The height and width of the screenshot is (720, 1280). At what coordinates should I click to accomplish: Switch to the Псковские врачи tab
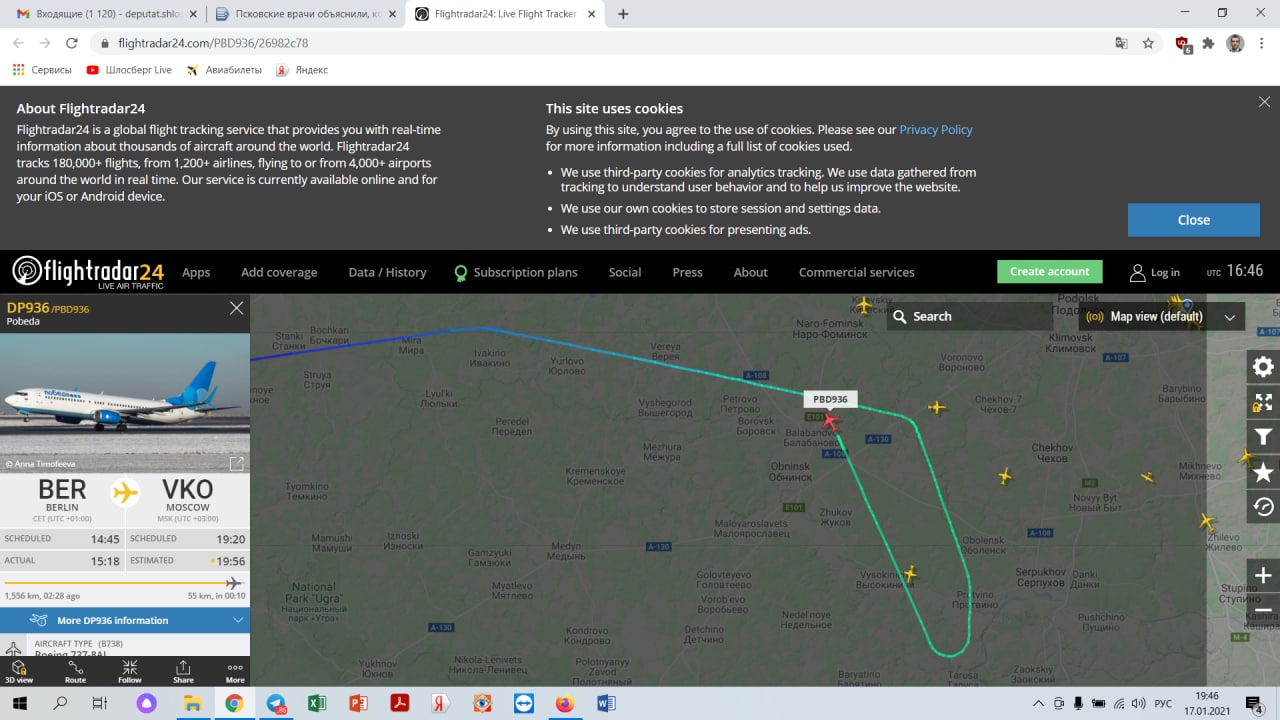(305, 14)
